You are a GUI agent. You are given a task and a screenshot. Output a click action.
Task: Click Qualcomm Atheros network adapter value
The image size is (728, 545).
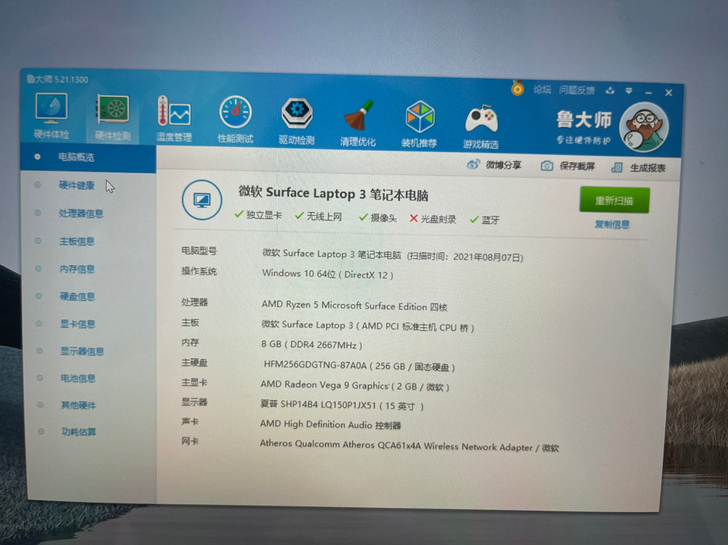[x=409, y=446]
